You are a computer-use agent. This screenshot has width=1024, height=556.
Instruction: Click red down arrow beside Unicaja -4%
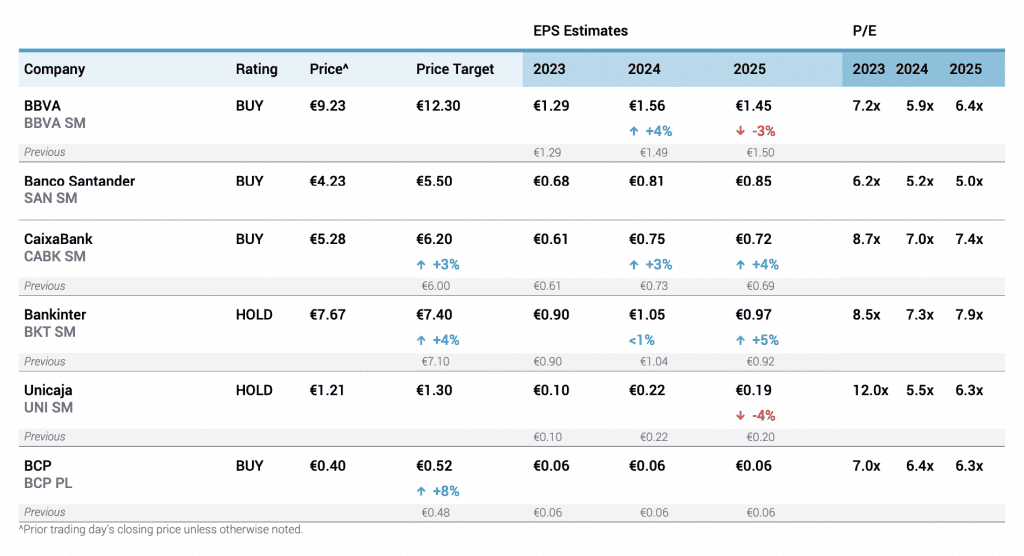740,416
